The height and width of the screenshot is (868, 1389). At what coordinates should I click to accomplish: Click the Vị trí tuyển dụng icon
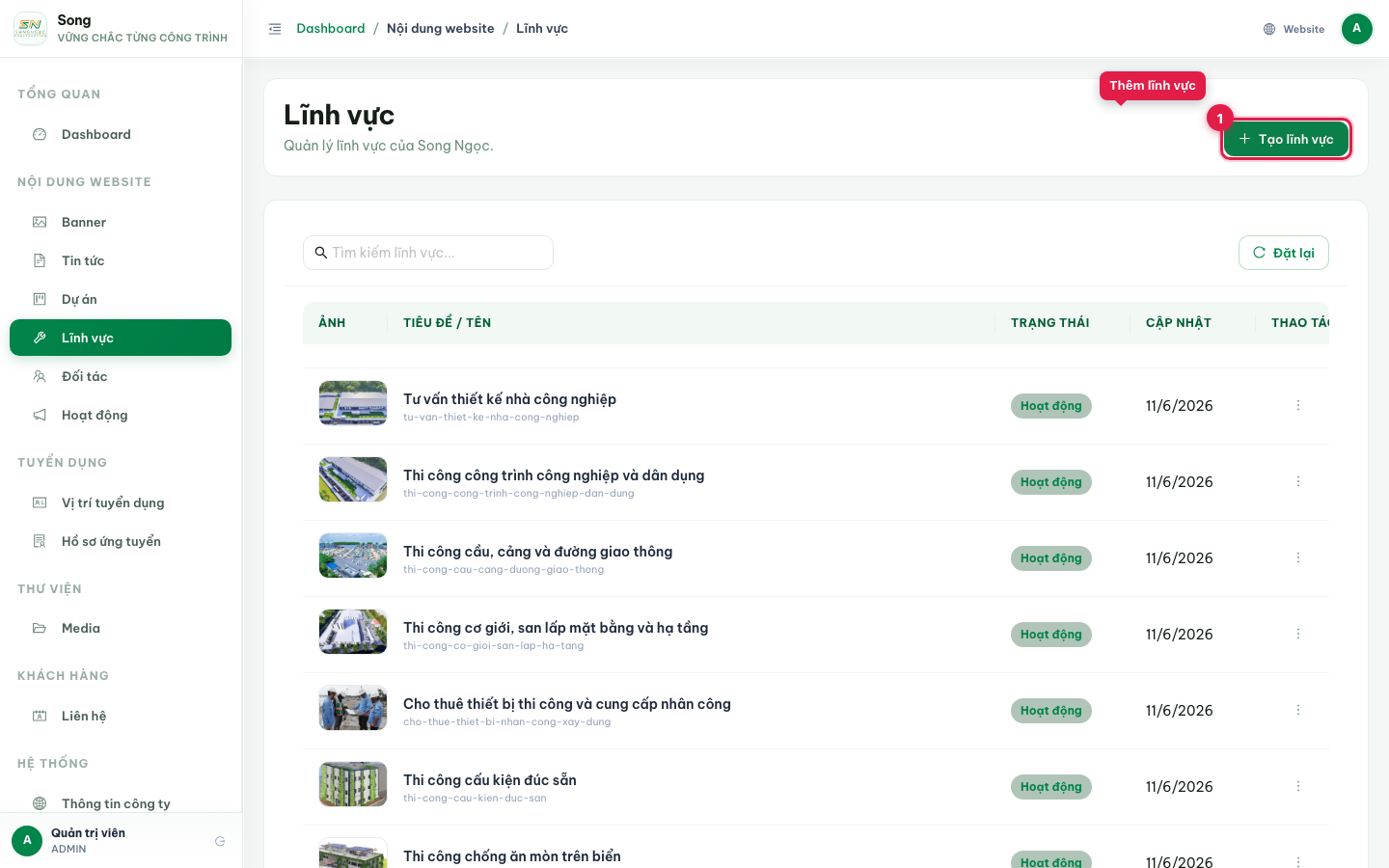40,502
